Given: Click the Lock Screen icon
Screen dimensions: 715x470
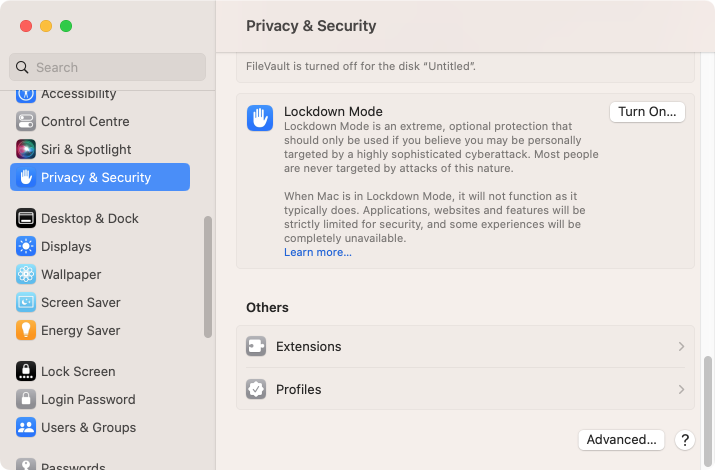Looking at the screenshot, I should [x=26, y=372].
